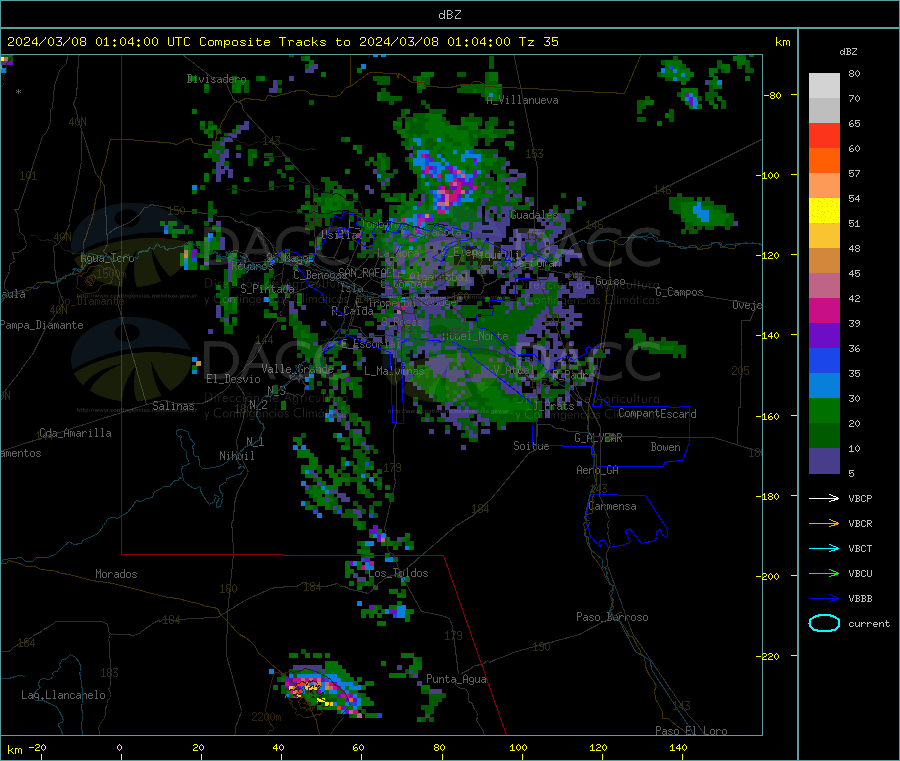Click the 'Cda_Amarilla' map label
900x761 pixels.
[75, 433]
